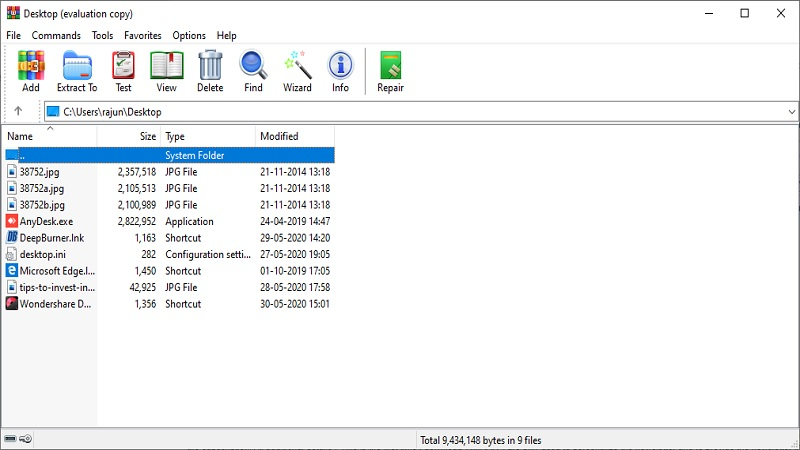The width and height of the screenshot is (800, 450).
Task: Click the Delete trash can icon
Action: pos(210,65)
